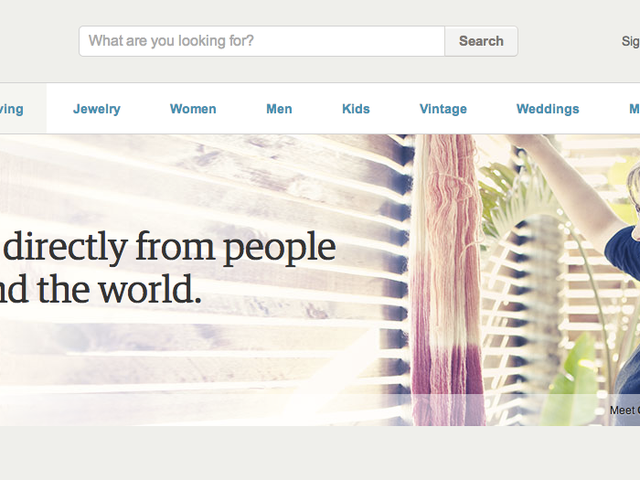This screenshot has width=640, height=480.
Task: Select the cut-off category right of Weddings
Action: coord(634,109)
